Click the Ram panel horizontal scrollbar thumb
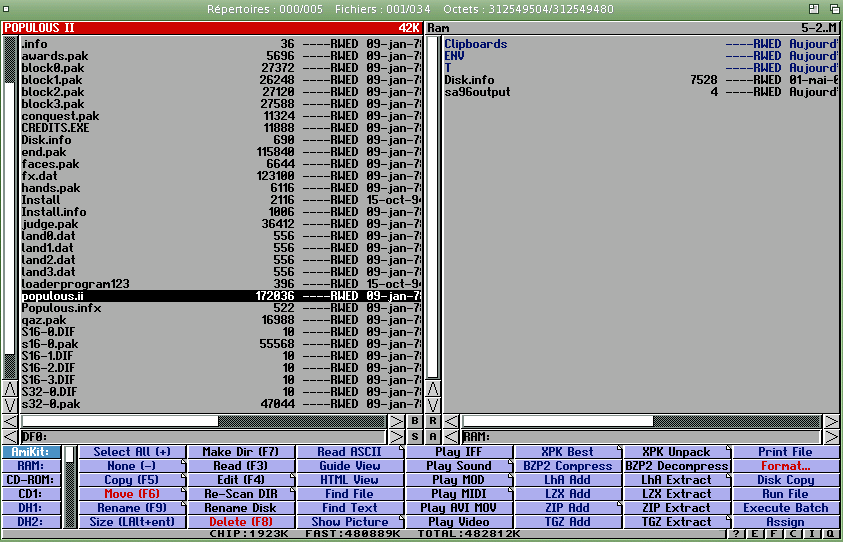This screenshot has width=843, height=542. 558,421
